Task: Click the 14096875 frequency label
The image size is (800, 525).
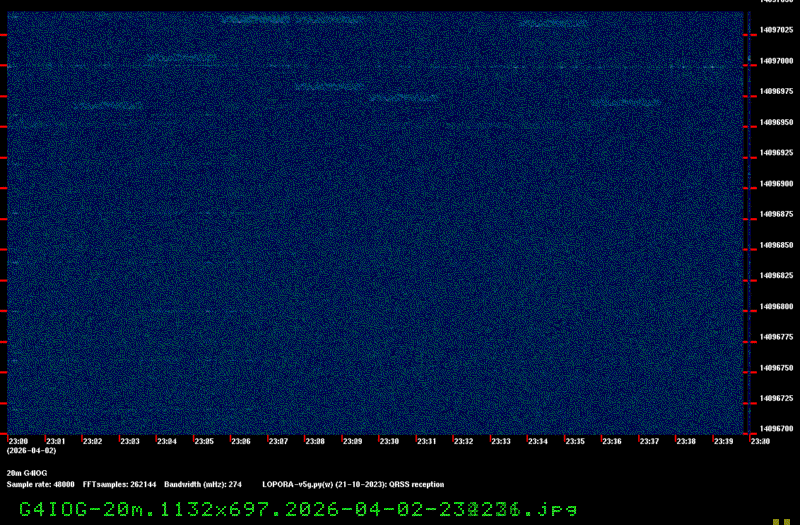Action: click(776, 214)
